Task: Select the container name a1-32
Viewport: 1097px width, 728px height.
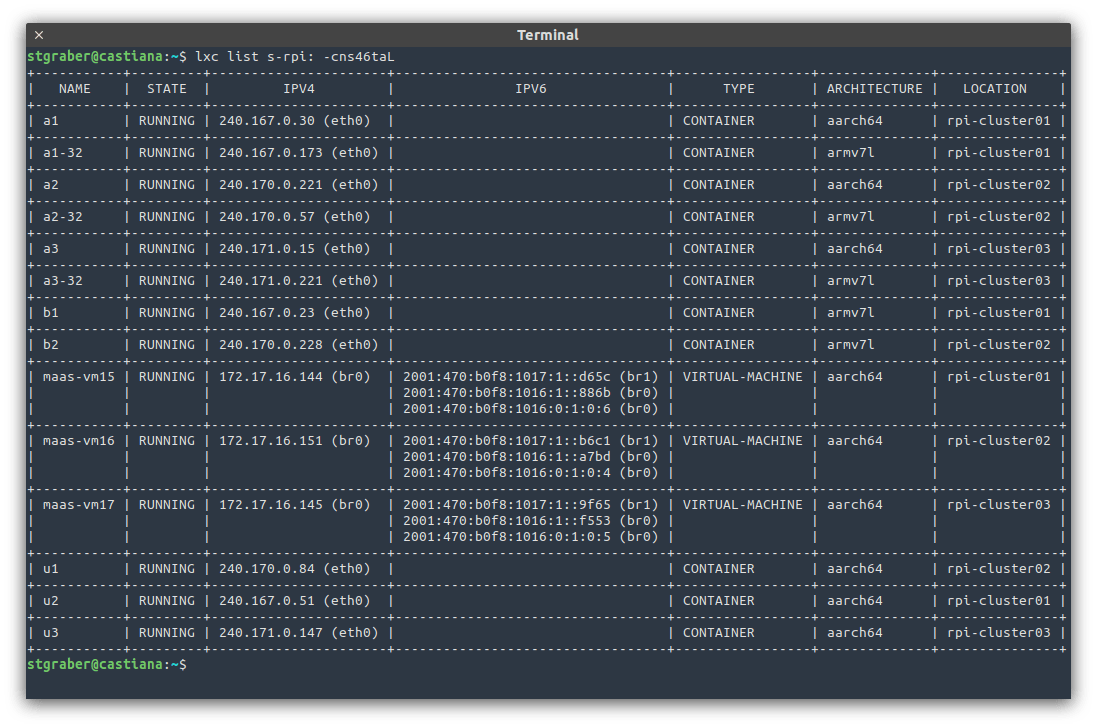Action: tap(62, 152)
